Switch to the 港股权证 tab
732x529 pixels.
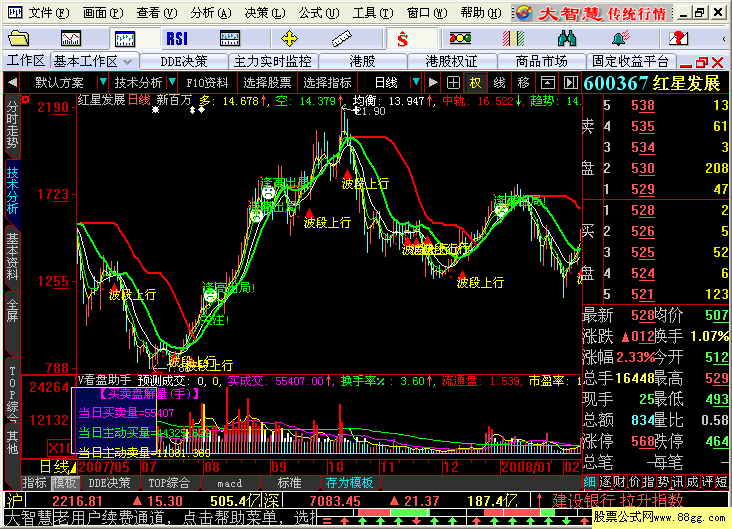[x=451, y=61]
